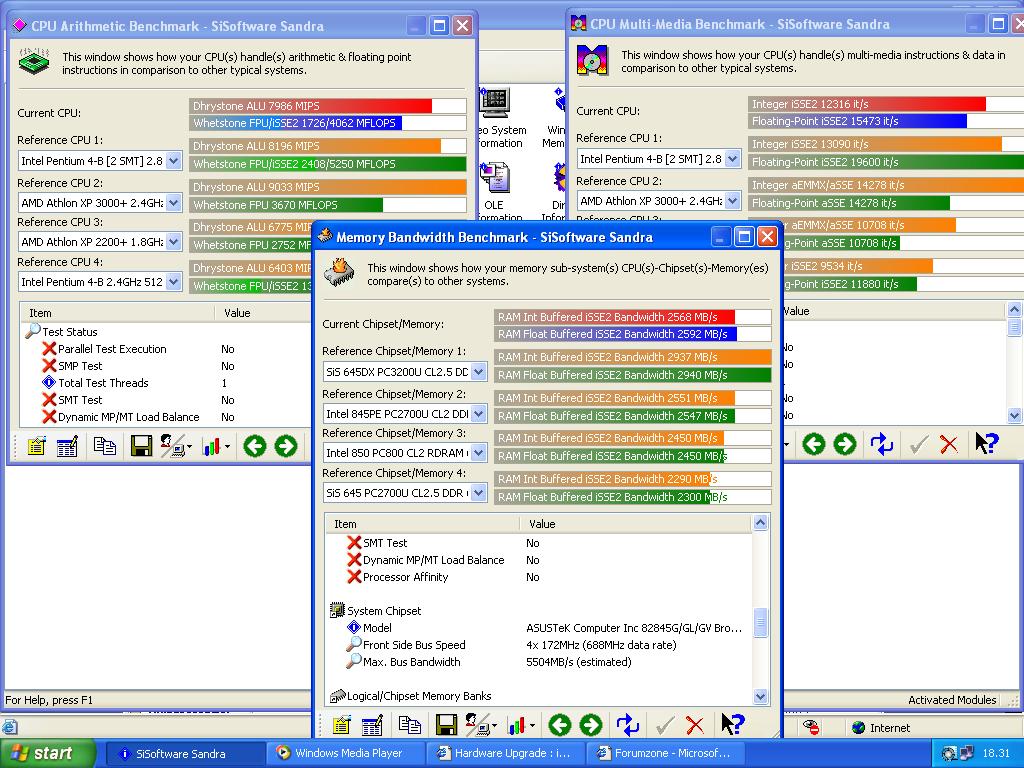Click the blue refresh icon in Memory Bandwidth toolbar
The height and width of the screenshot is (768, 1024).
628,724
